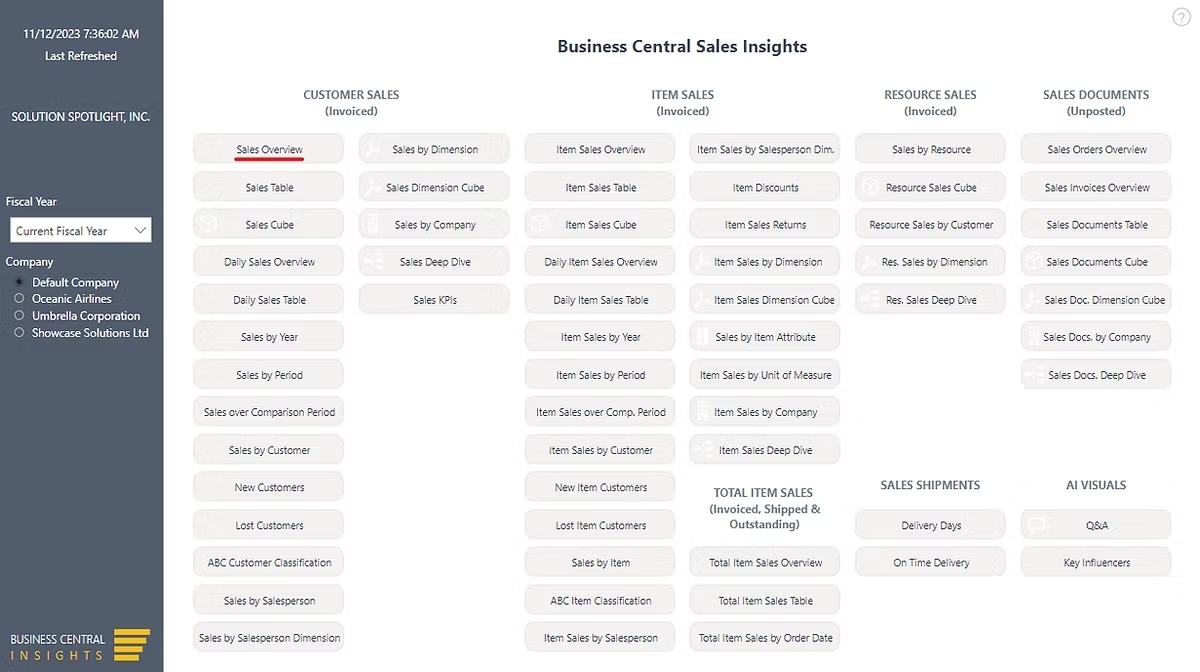Image resolution: width=1200 pixels, height=672 pixels.
Task: View the Delivery Days report
Action: click(930, 524)
